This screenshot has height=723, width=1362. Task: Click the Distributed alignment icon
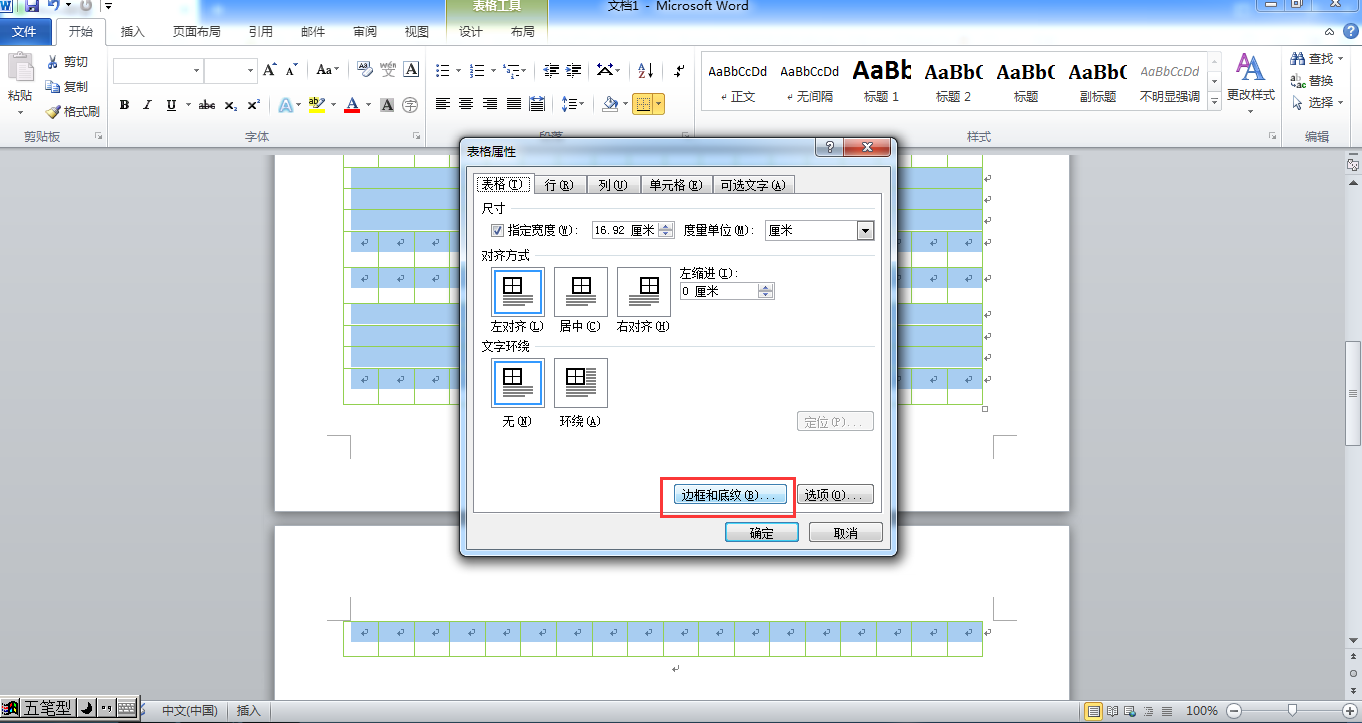coord(537,104)
